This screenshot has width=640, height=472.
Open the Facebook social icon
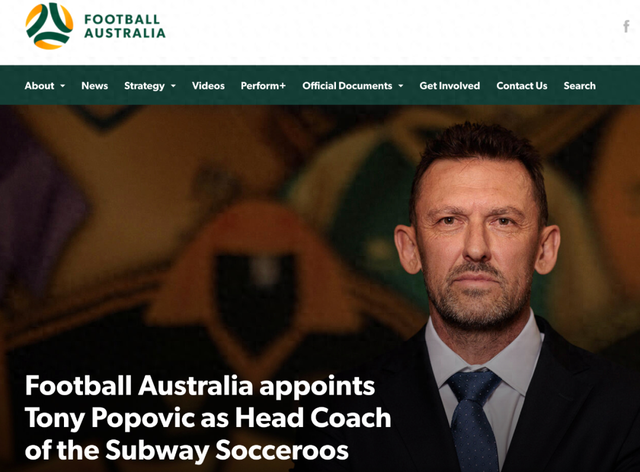pos(626,27)
